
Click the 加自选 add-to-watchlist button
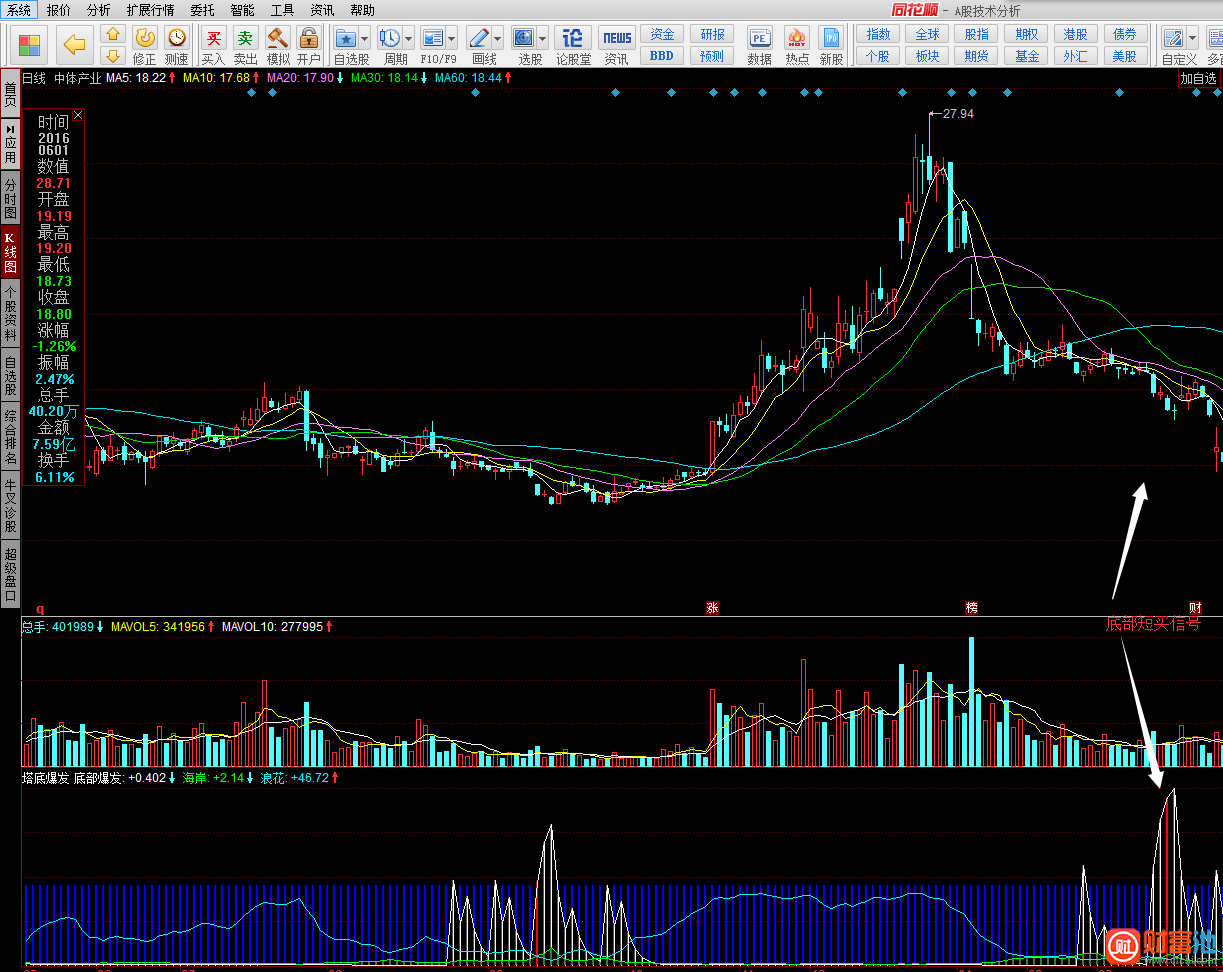1199,78
